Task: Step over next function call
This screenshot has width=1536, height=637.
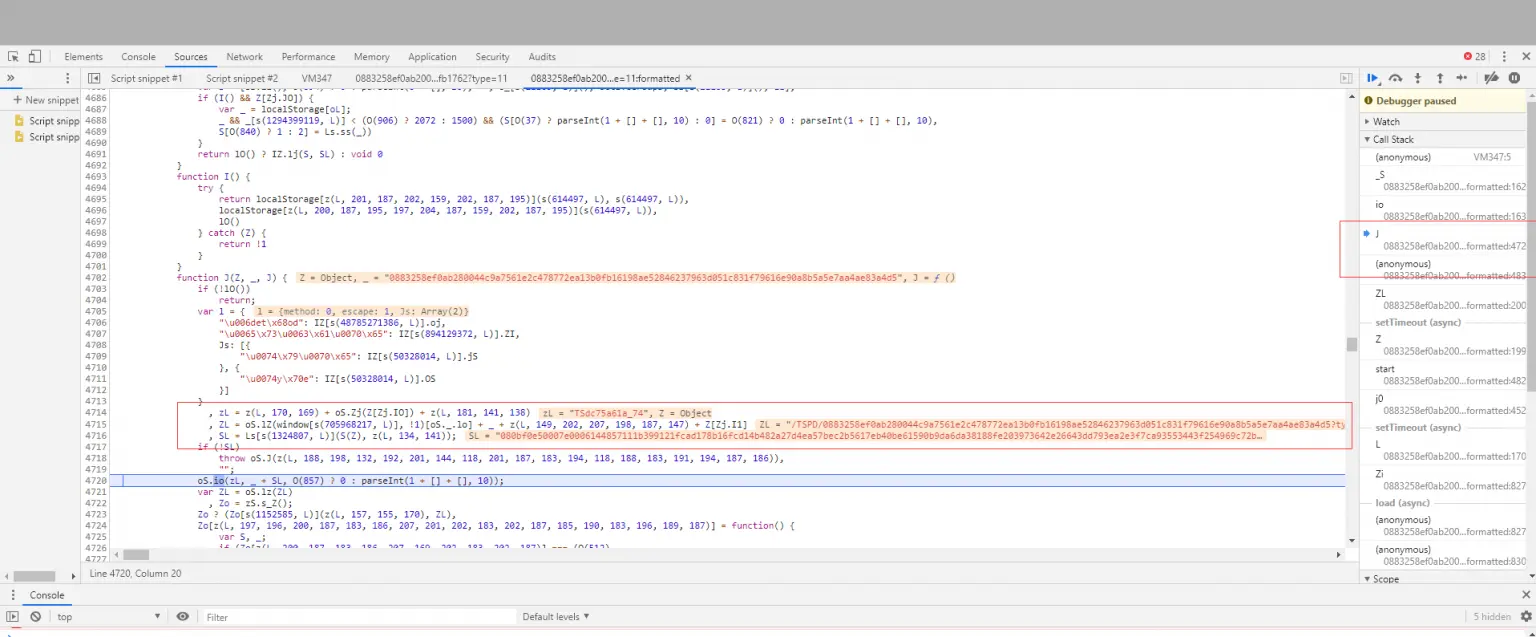Action: coord(1396,78)
